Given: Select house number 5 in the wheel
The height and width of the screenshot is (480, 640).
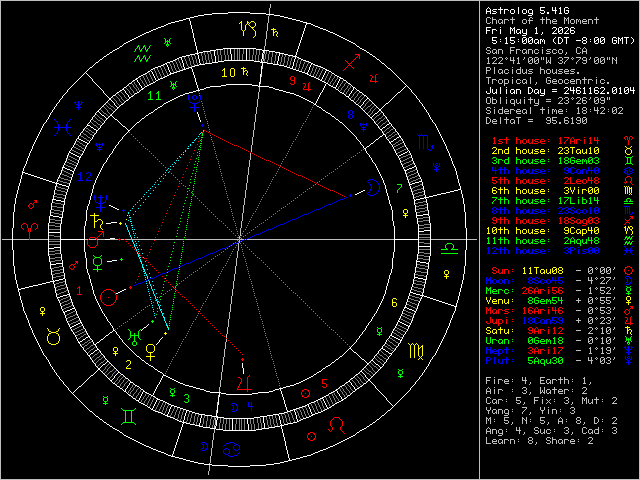Looking at the screenshot, I should 324,384.
